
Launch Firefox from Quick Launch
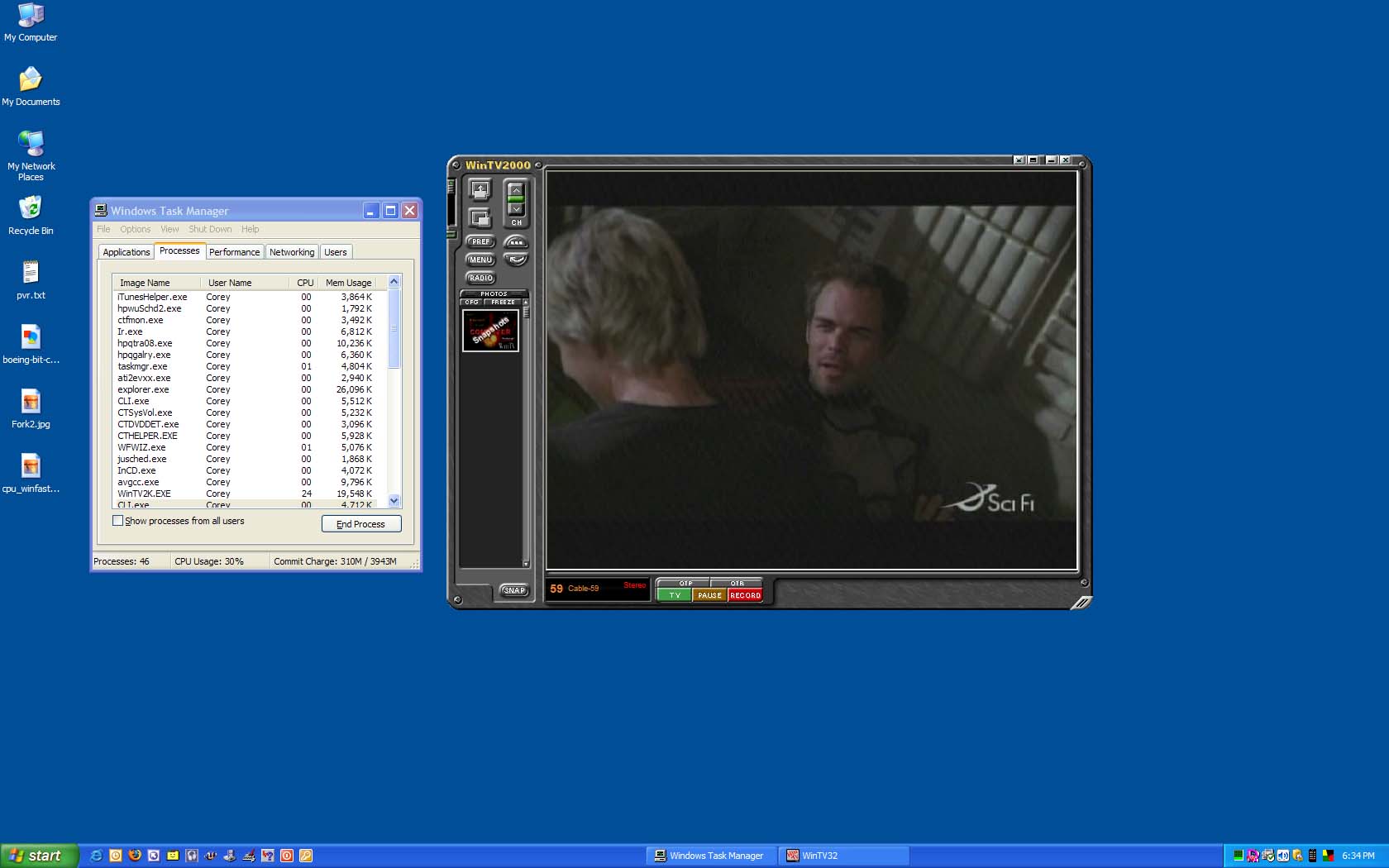(x=135, y=856)
